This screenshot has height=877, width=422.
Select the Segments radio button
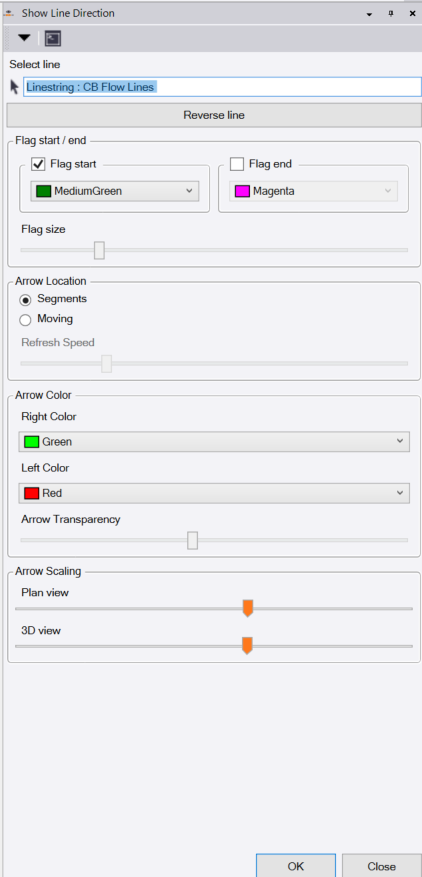[25, 300]
